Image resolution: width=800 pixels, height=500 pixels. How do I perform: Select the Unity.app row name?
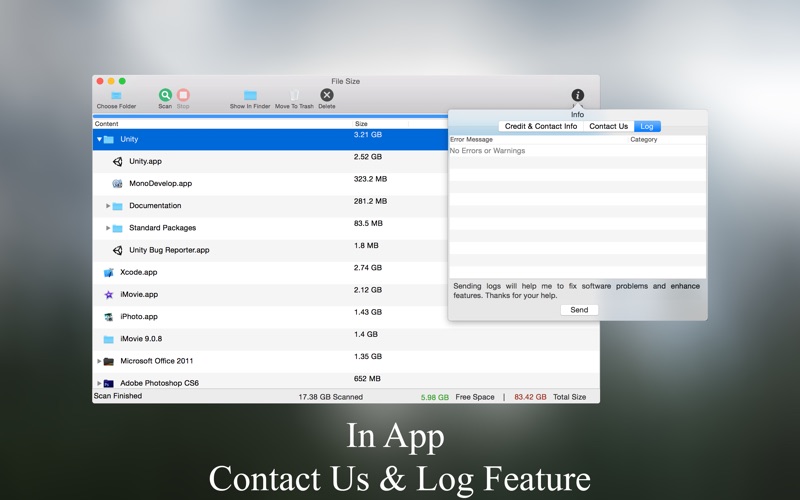(x=145, y=161)
